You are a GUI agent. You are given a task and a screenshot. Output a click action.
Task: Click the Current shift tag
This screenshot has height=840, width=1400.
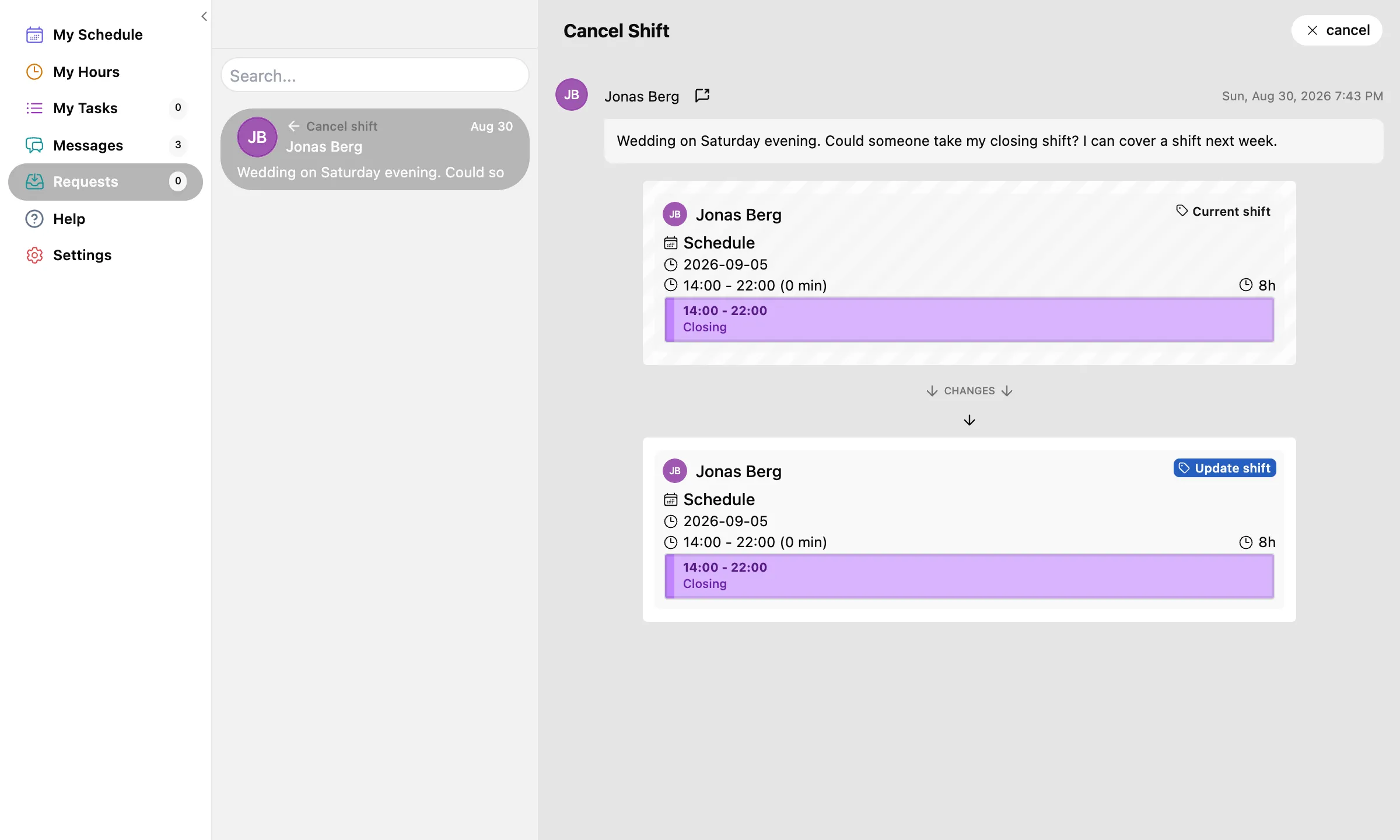[1223, 211]
